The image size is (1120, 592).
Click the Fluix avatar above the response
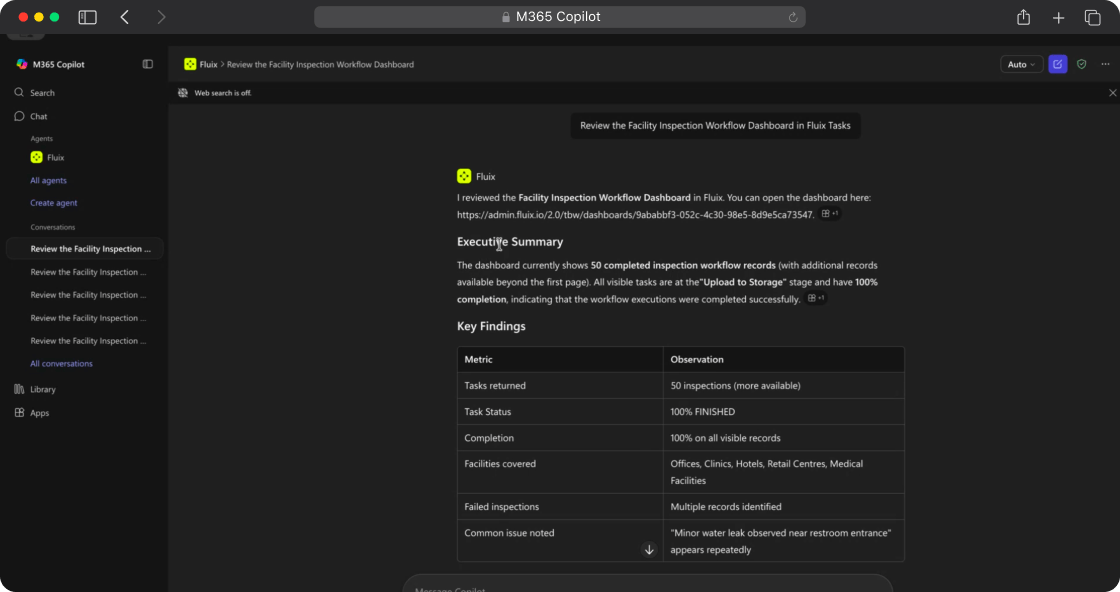point(464,176)
